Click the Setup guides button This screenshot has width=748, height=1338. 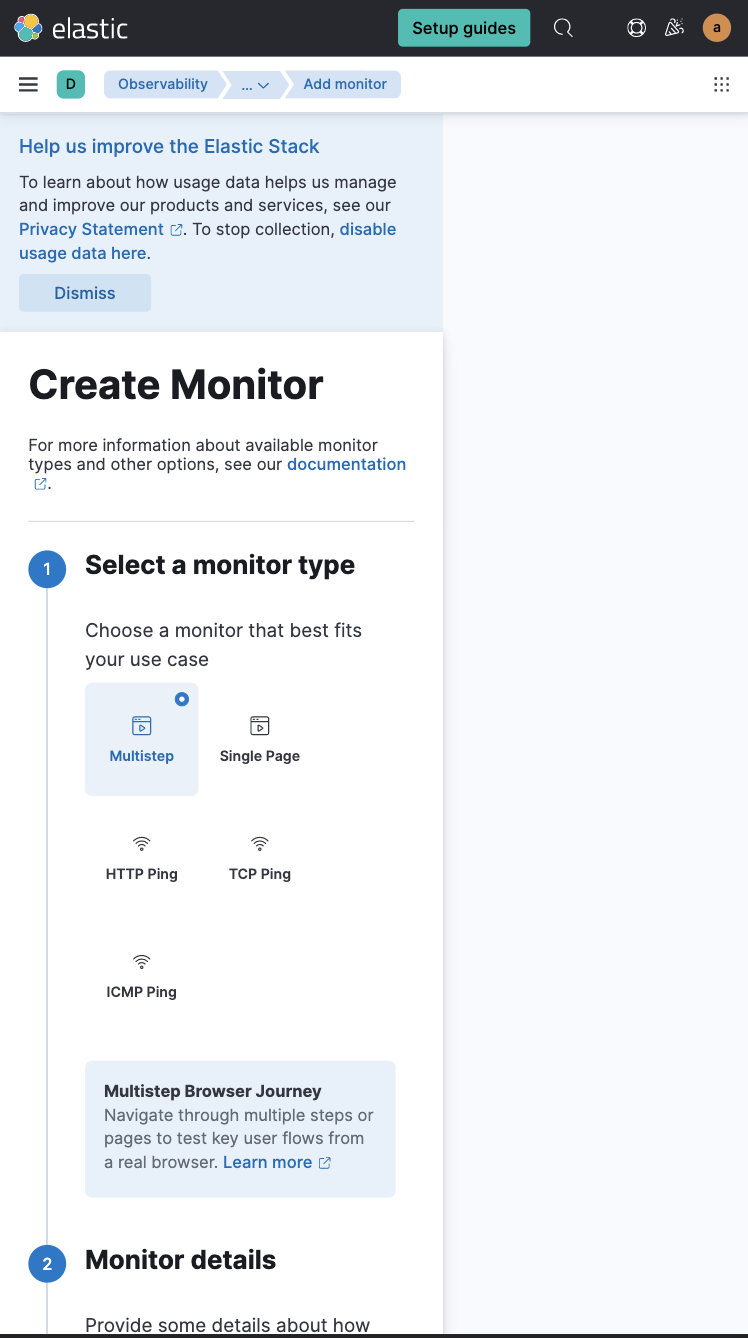[x=463, y=27]
